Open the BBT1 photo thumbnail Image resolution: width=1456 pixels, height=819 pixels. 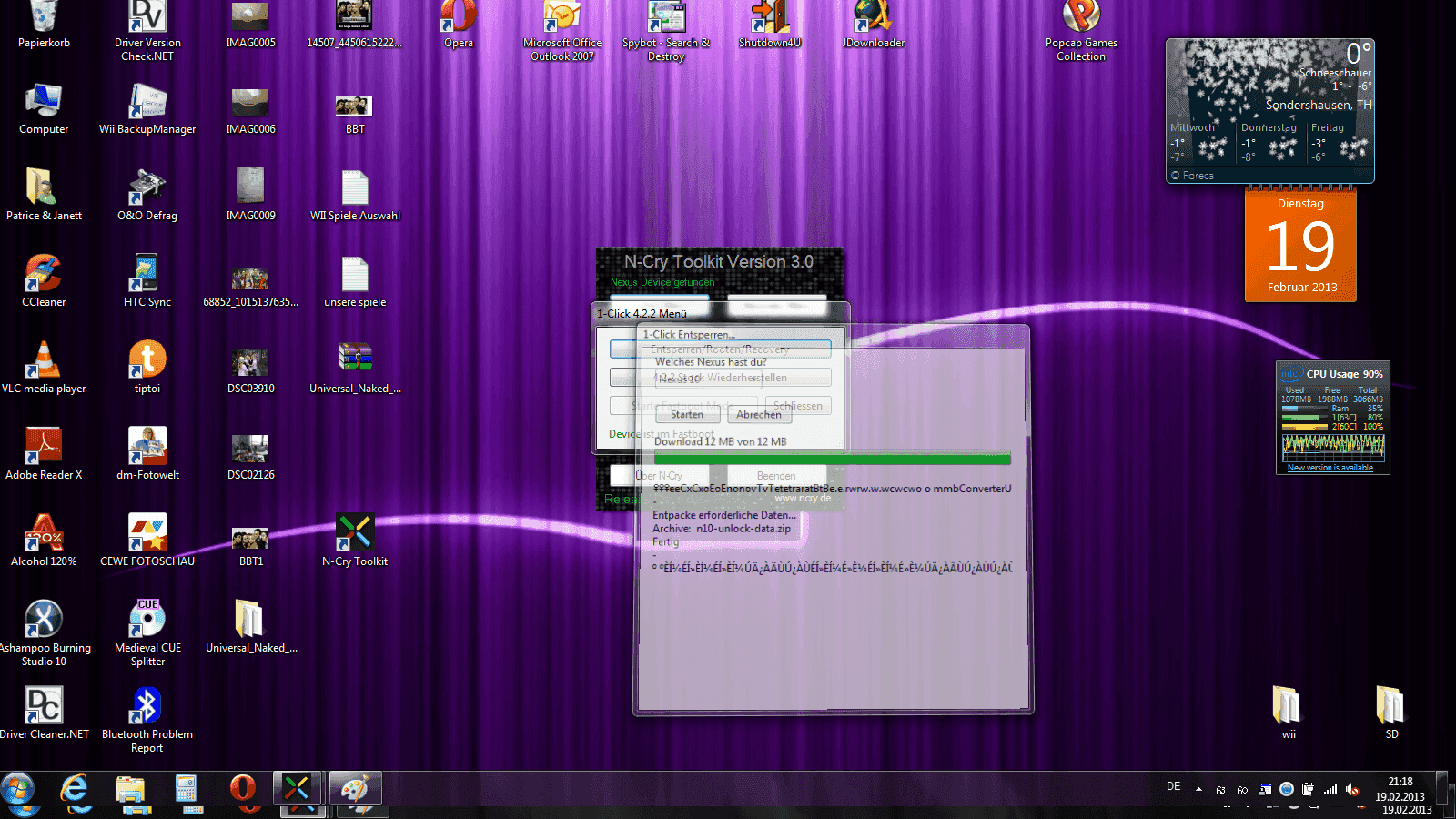(250, 538)
